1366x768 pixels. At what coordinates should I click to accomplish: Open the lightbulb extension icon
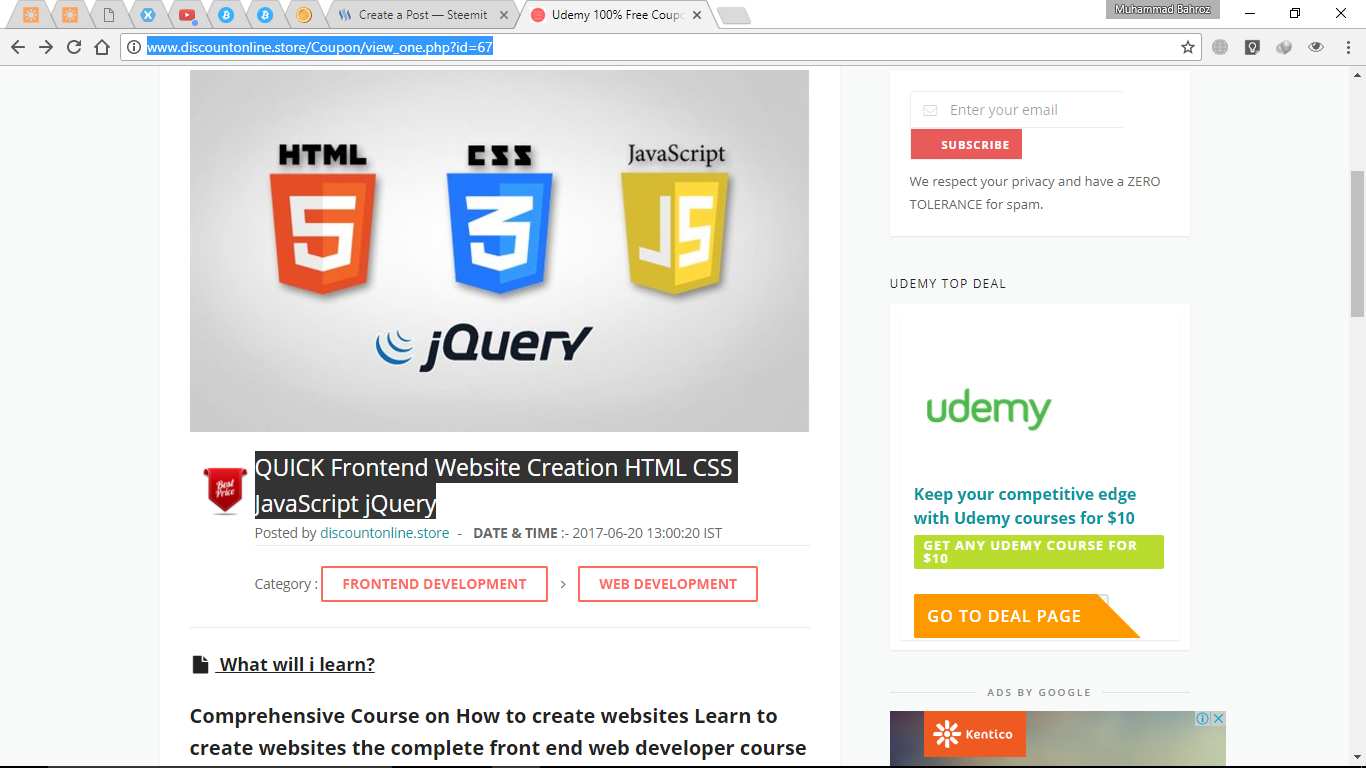(x=1252, y=47)
